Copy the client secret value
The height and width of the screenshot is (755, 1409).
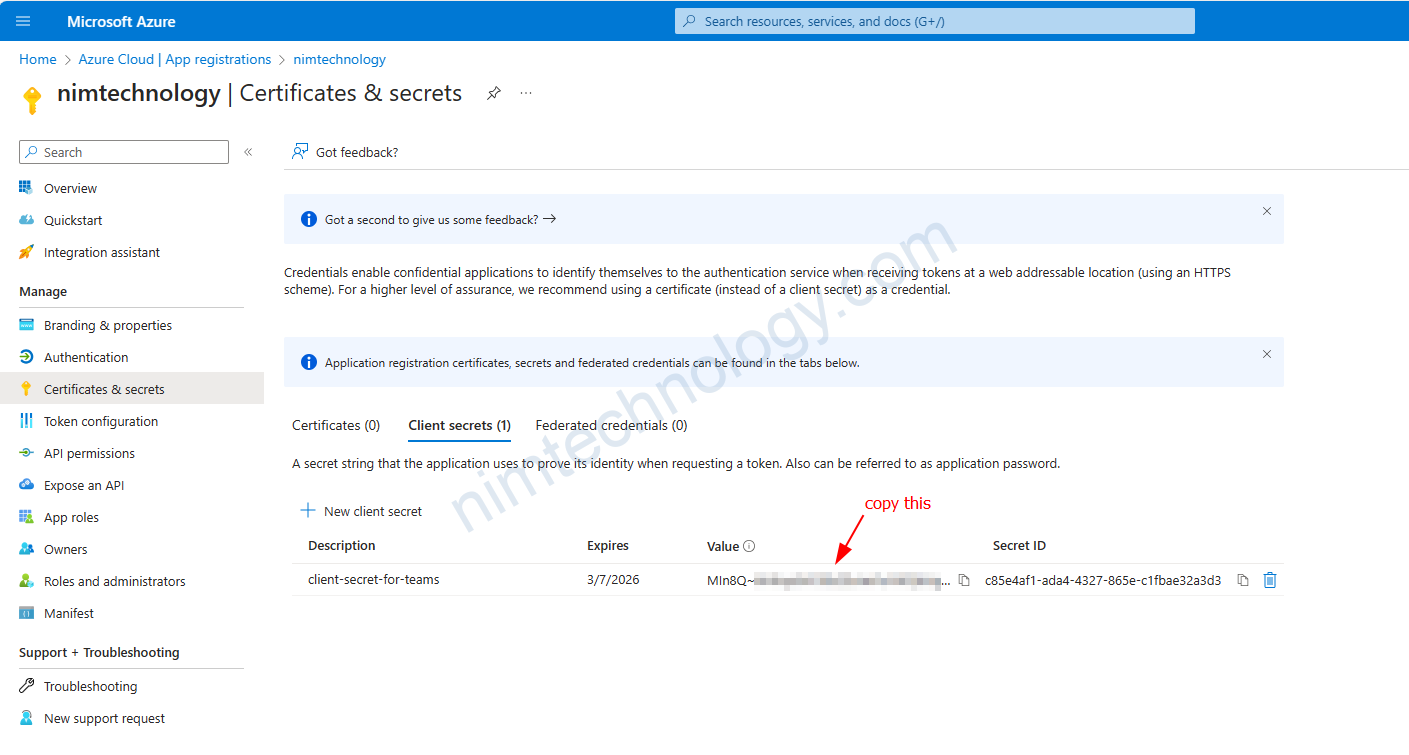(x=964, y=580)
